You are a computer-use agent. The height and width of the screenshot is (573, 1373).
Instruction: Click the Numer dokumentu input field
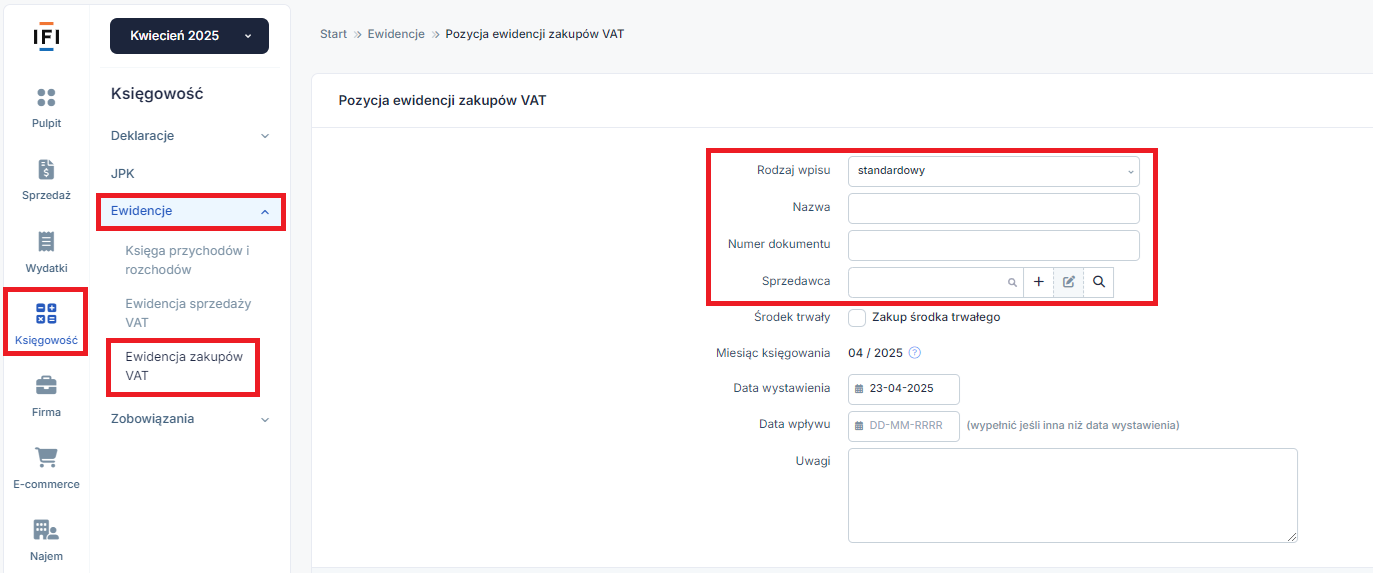click(994, 245)
